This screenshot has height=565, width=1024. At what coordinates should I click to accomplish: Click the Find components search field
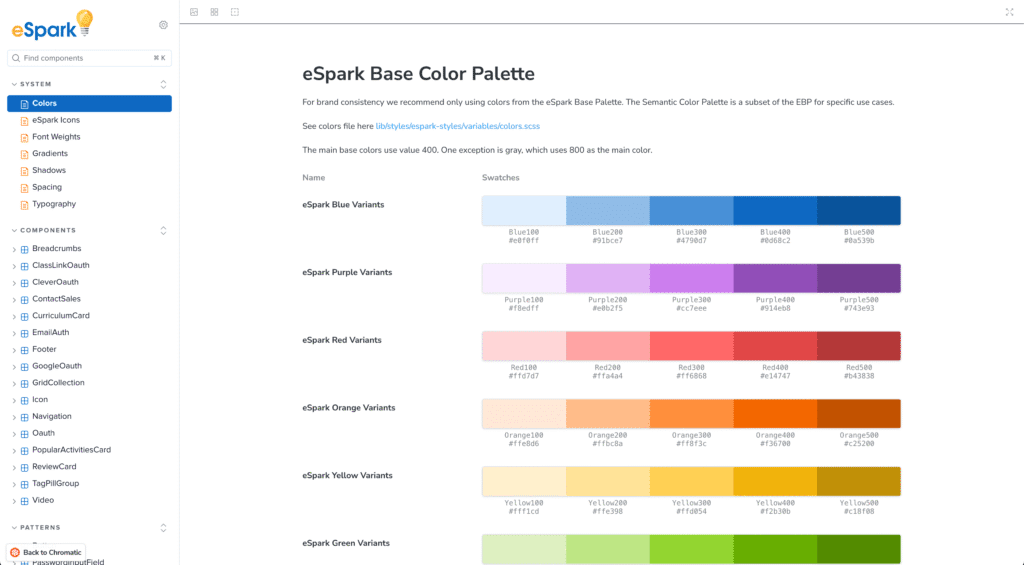(89, 58)
